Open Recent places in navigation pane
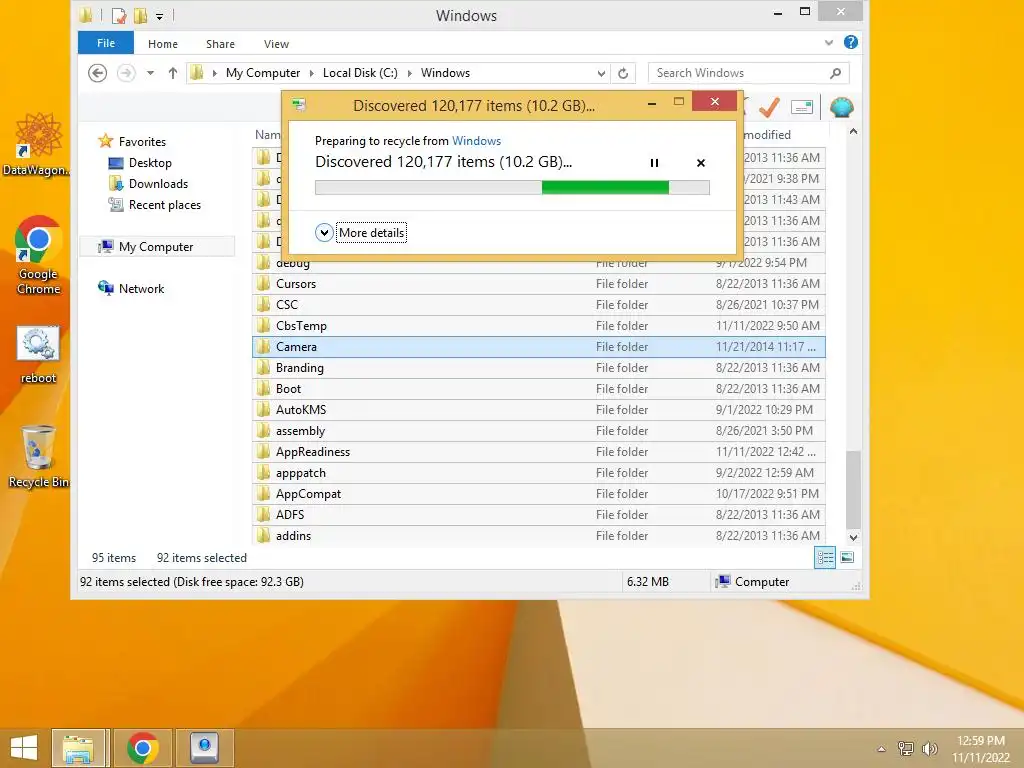This screenshot has width=1024, height=768. pyautogui.click(x=165, y=204)
